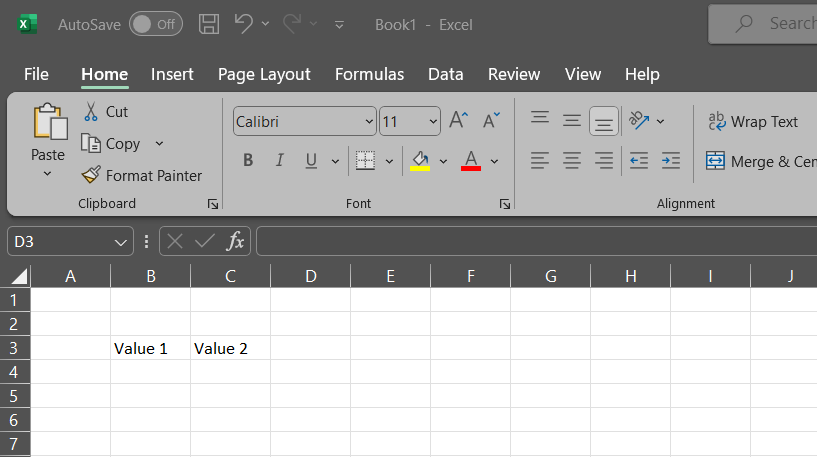Image resolution: width=817 pixels, height=457 pixels.
Task: Open Orientation options dropdown arrow
Action: pyautogui.click(x=660, y=121)
